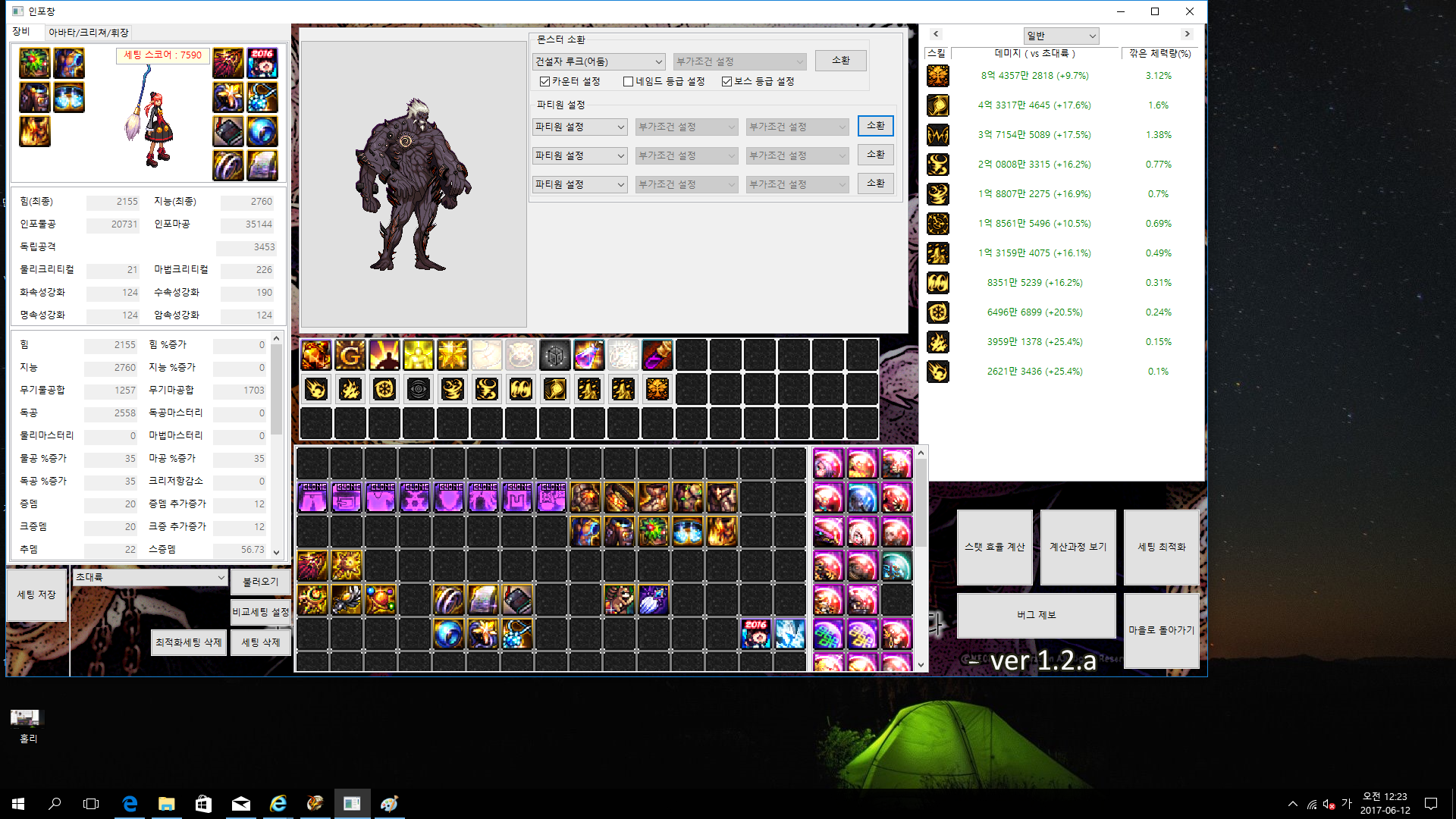Click the gray cube buff icon
This screenshot has width=1456, height=819.
[x=555, y=355]
